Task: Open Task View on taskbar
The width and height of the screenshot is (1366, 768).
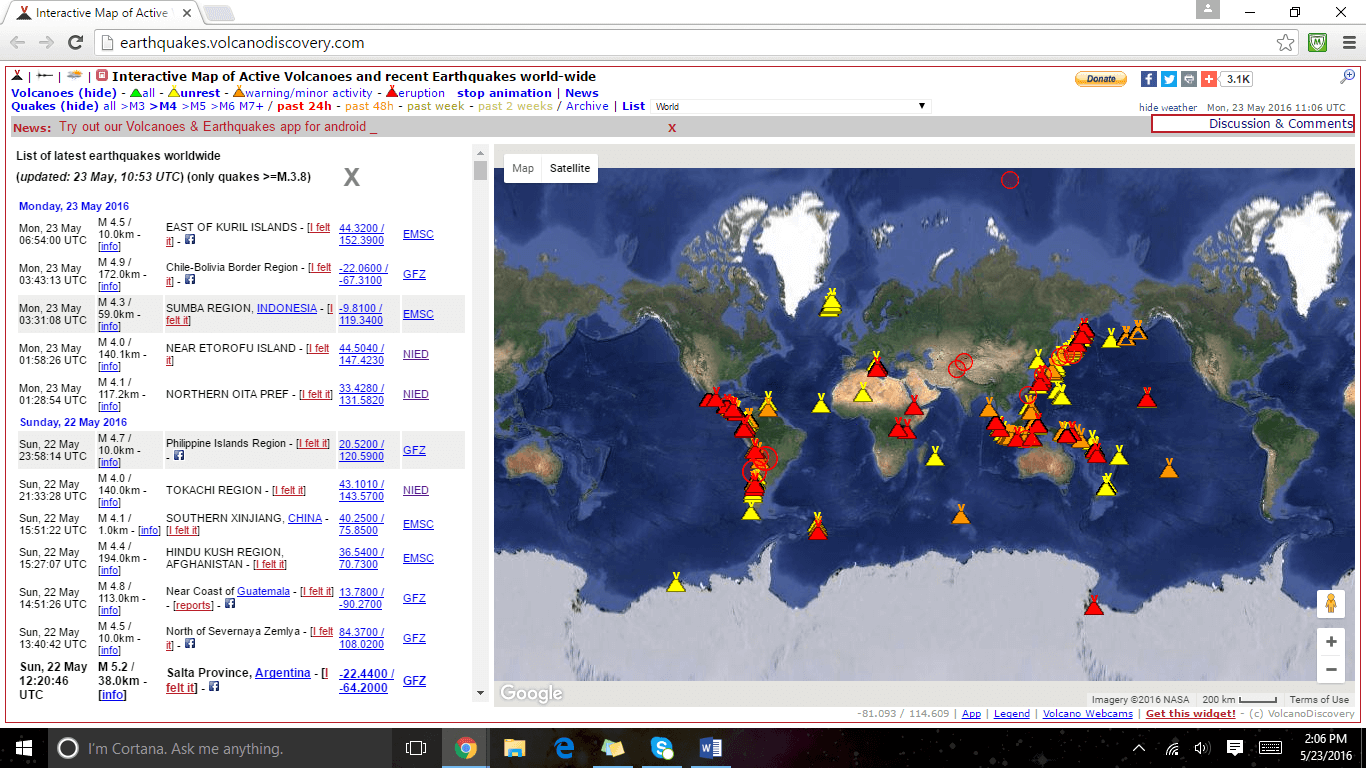Action: [x=416, y=748]
